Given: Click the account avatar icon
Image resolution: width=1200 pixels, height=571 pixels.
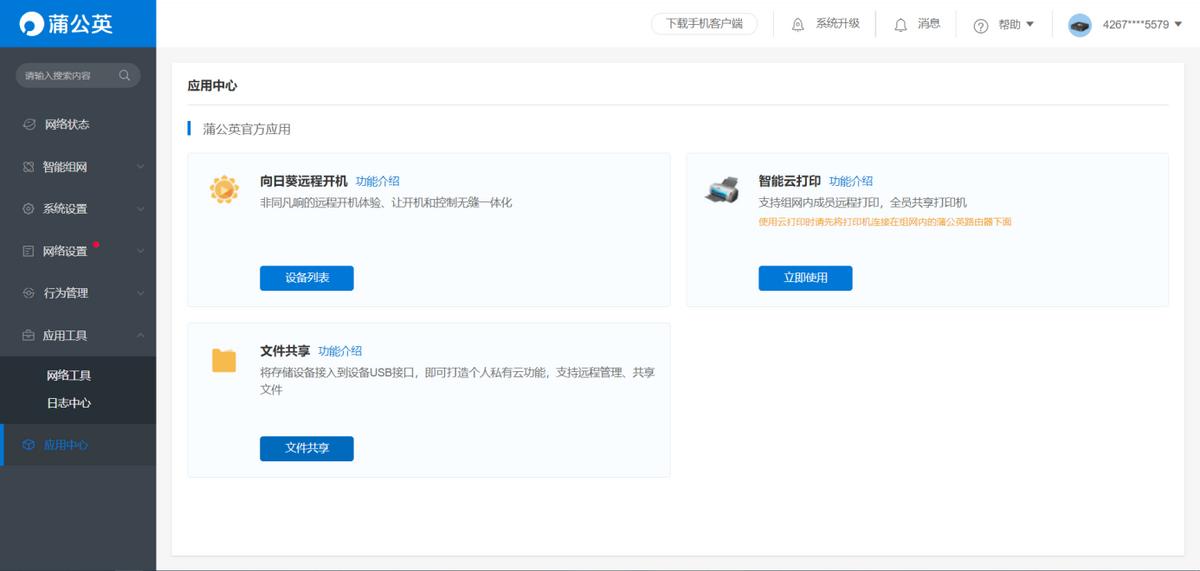Looking at the screenshot, I should [x=1080, y=25].
